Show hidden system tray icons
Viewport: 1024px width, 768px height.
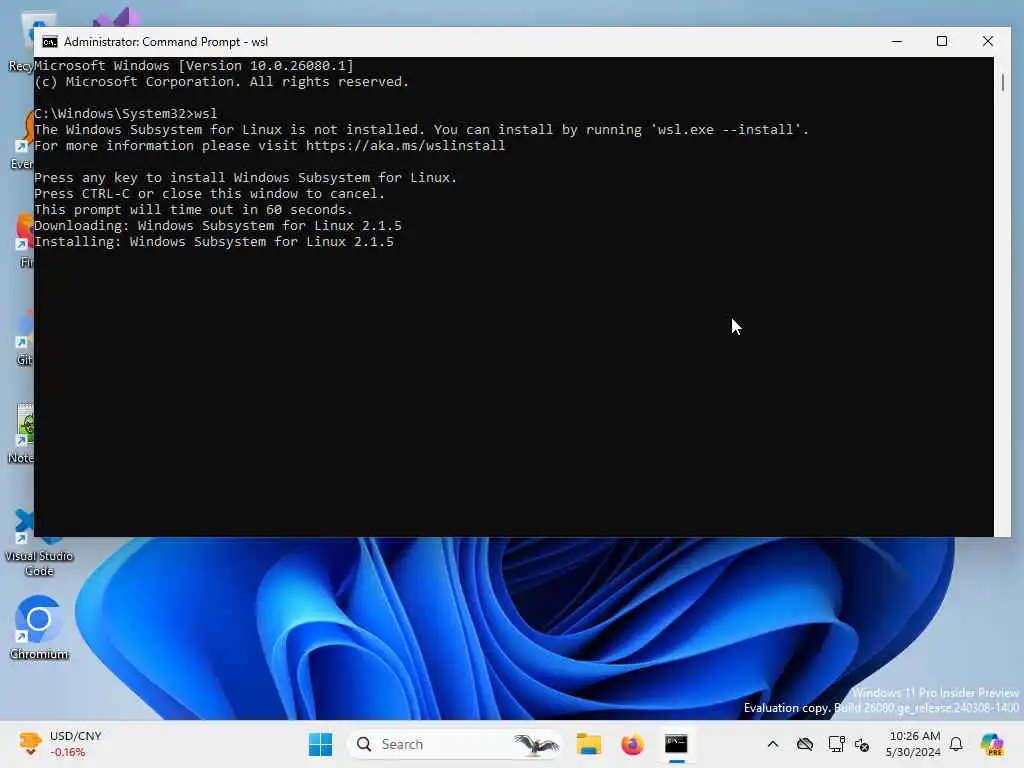point(773,744)
